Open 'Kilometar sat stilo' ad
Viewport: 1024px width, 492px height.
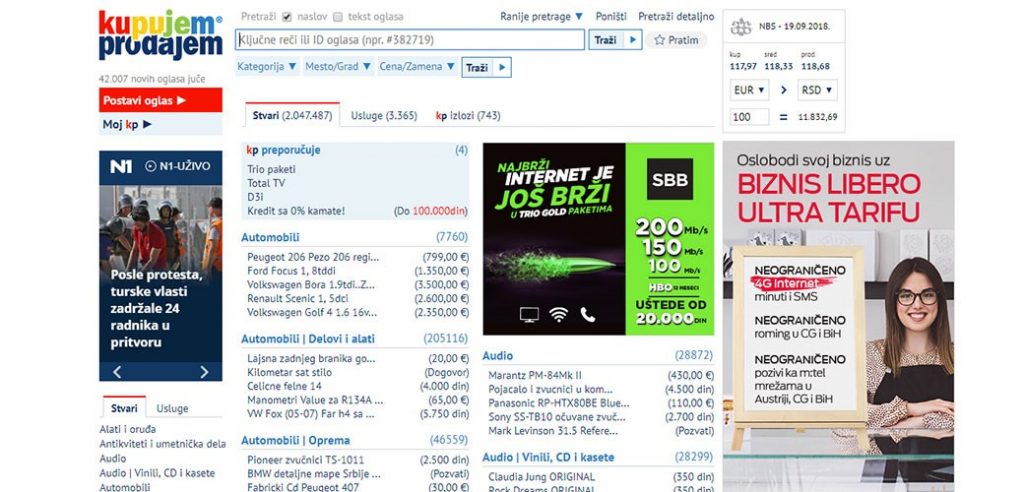point(289,372)
